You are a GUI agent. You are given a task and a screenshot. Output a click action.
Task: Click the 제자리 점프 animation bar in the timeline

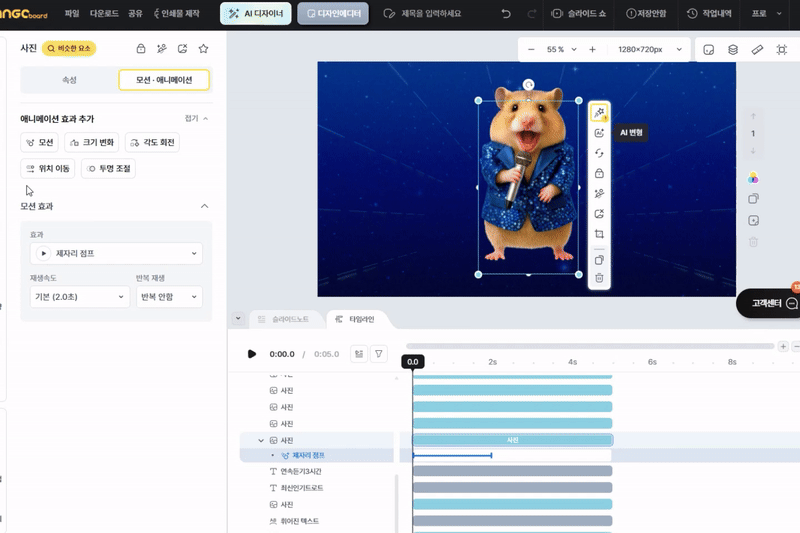point(452,456)
